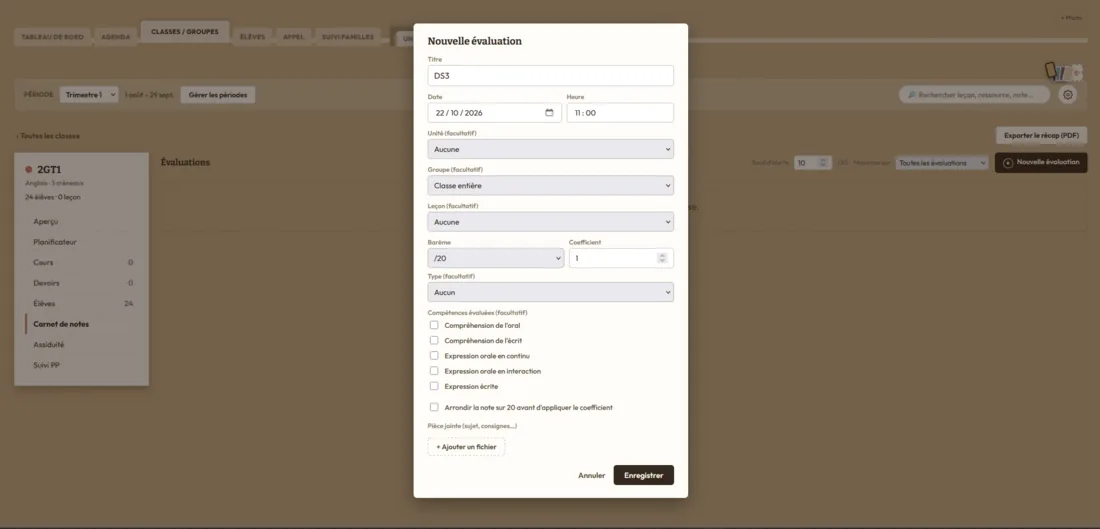Viewport: 1100px width, 529px height.
Task: Open the calendar picker in Date field
Action: (549, 113)
